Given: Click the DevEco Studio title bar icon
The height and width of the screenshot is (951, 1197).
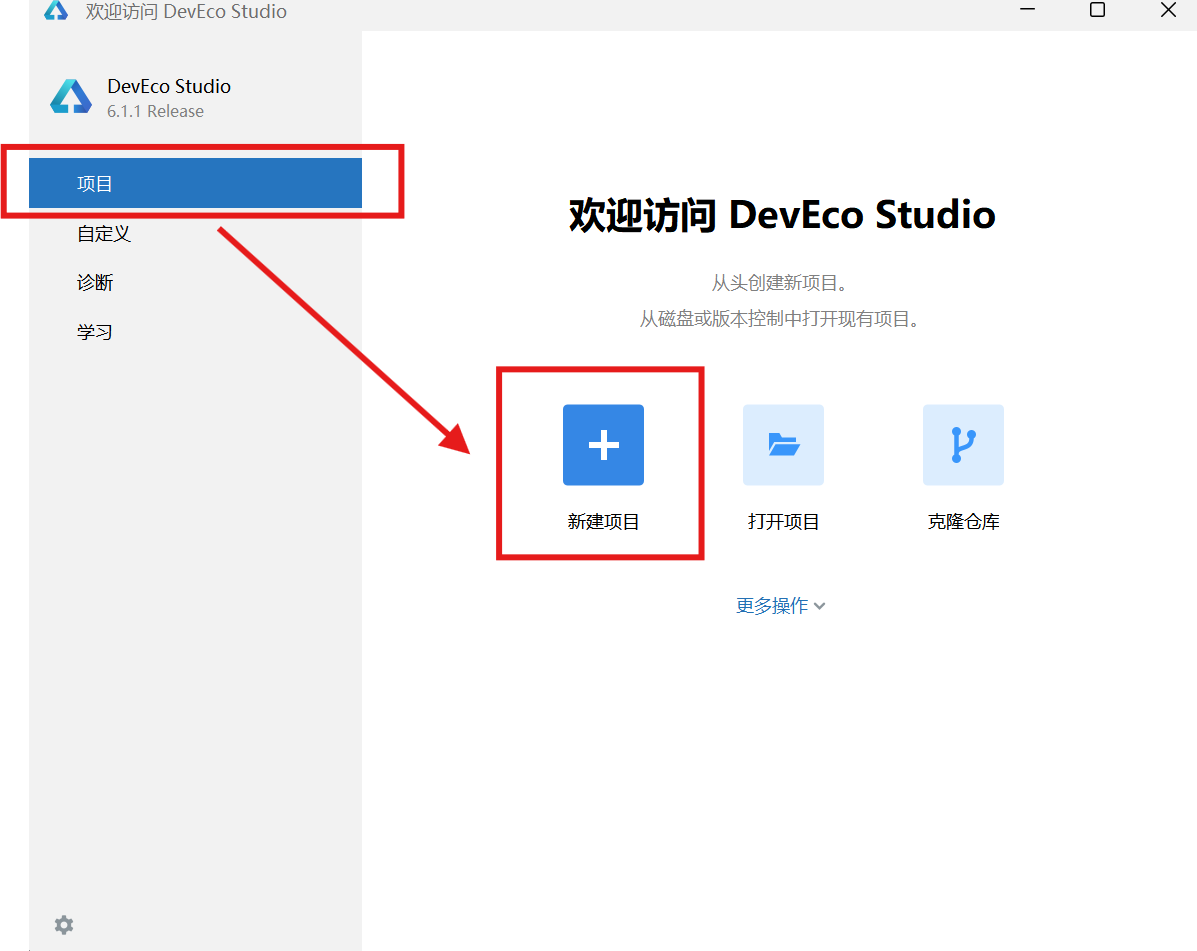Looking at the screenshot, I should pos(56,11).
